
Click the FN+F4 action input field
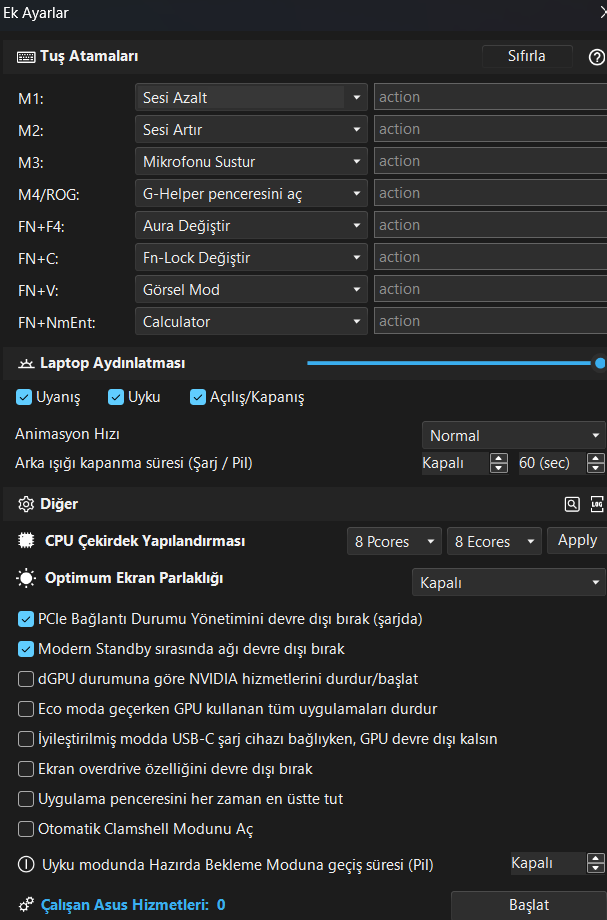pyautogui.click(x=490, y=225)
